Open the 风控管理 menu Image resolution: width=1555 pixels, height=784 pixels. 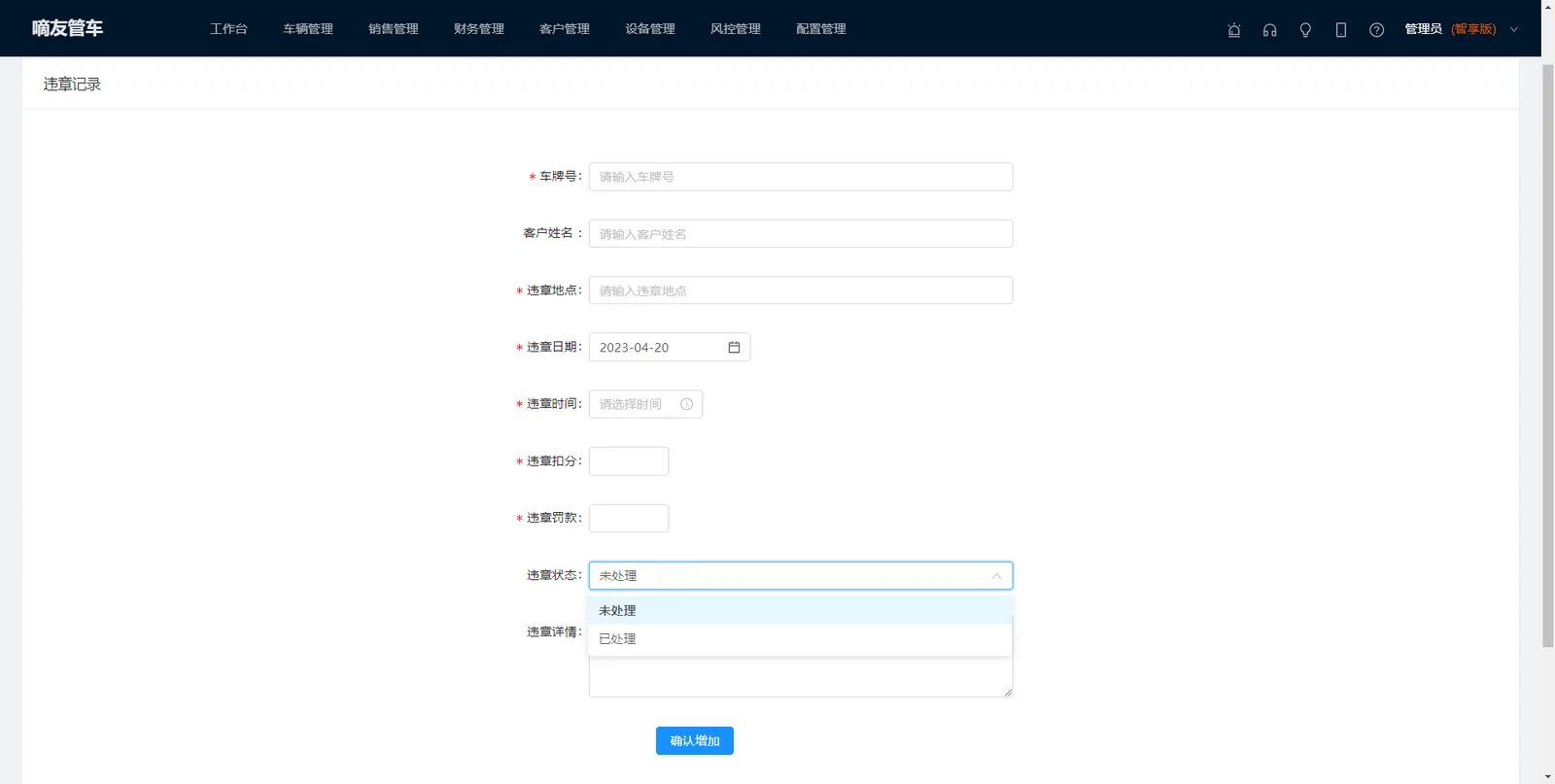(736, 29)
